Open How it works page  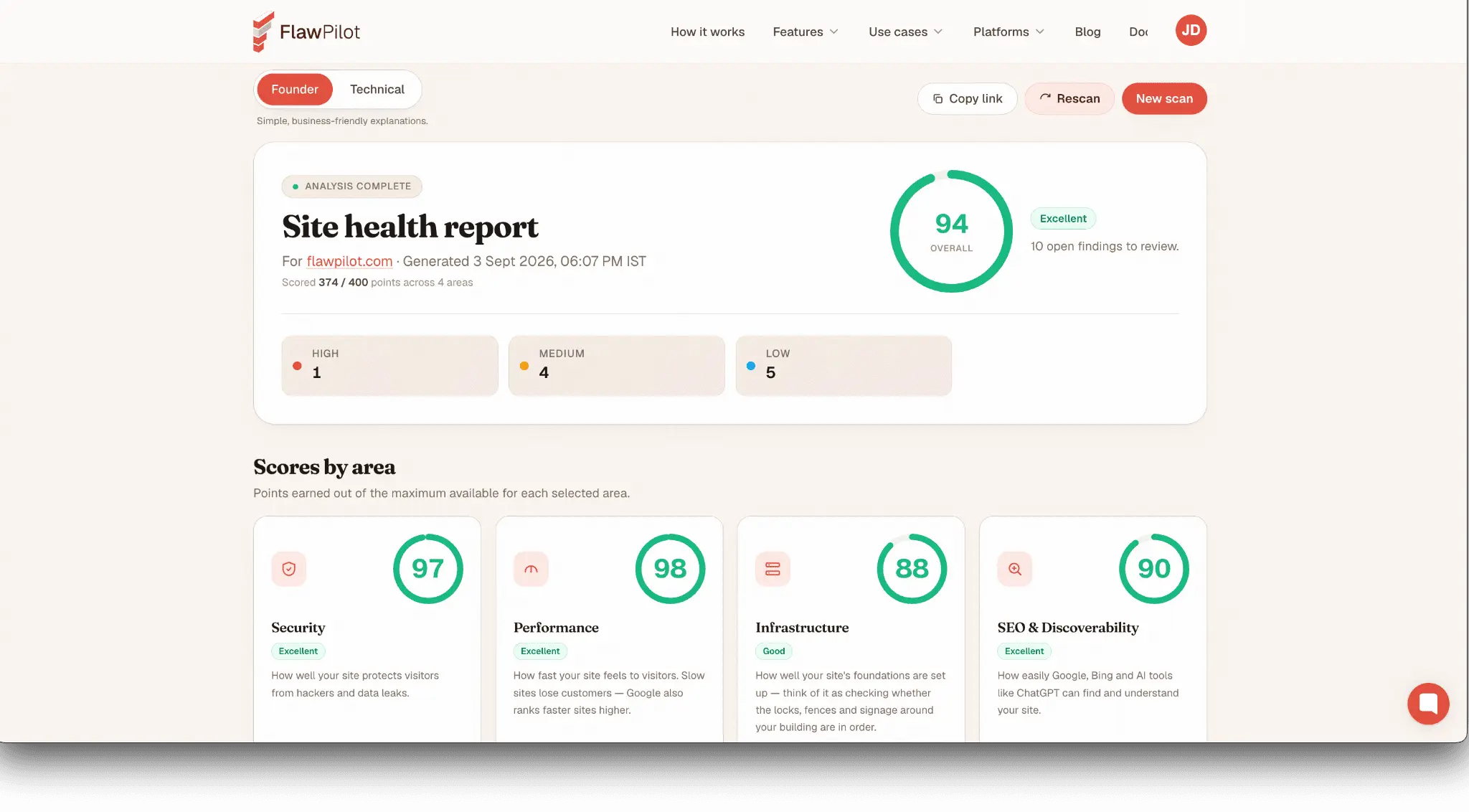tap(707, 32)
